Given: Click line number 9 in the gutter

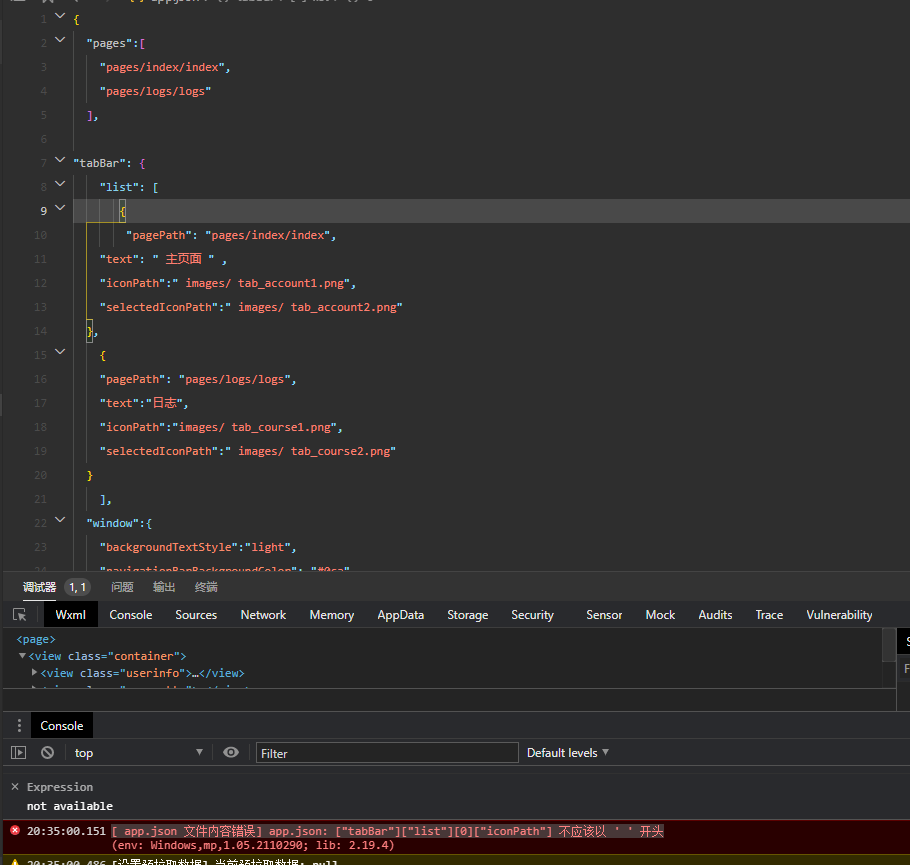Looking at the screenshot, I should point(44,211).
